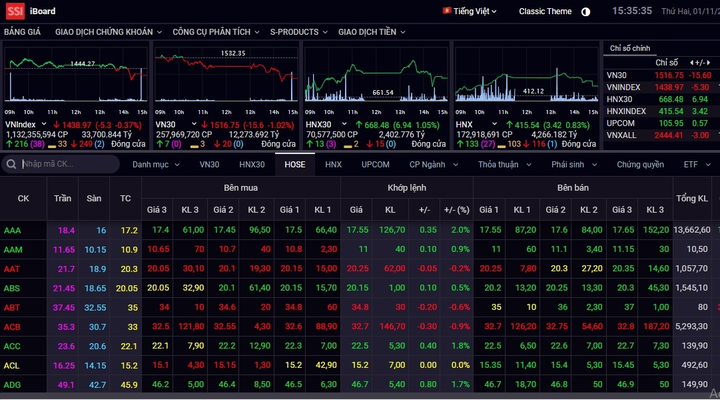Toggle the dark/light theme contrast icon

click(586, 11)
